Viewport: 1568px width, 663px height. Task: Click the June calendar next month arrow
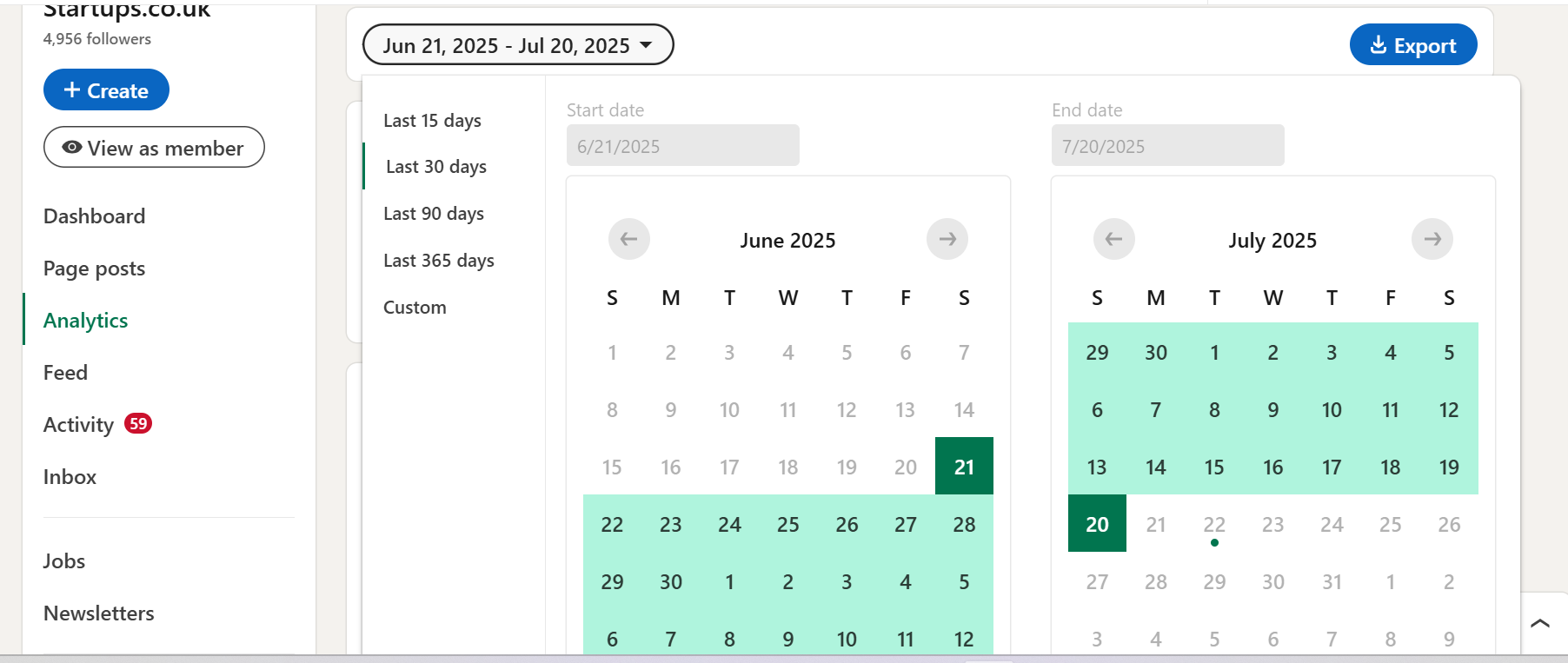pos(947,239)
